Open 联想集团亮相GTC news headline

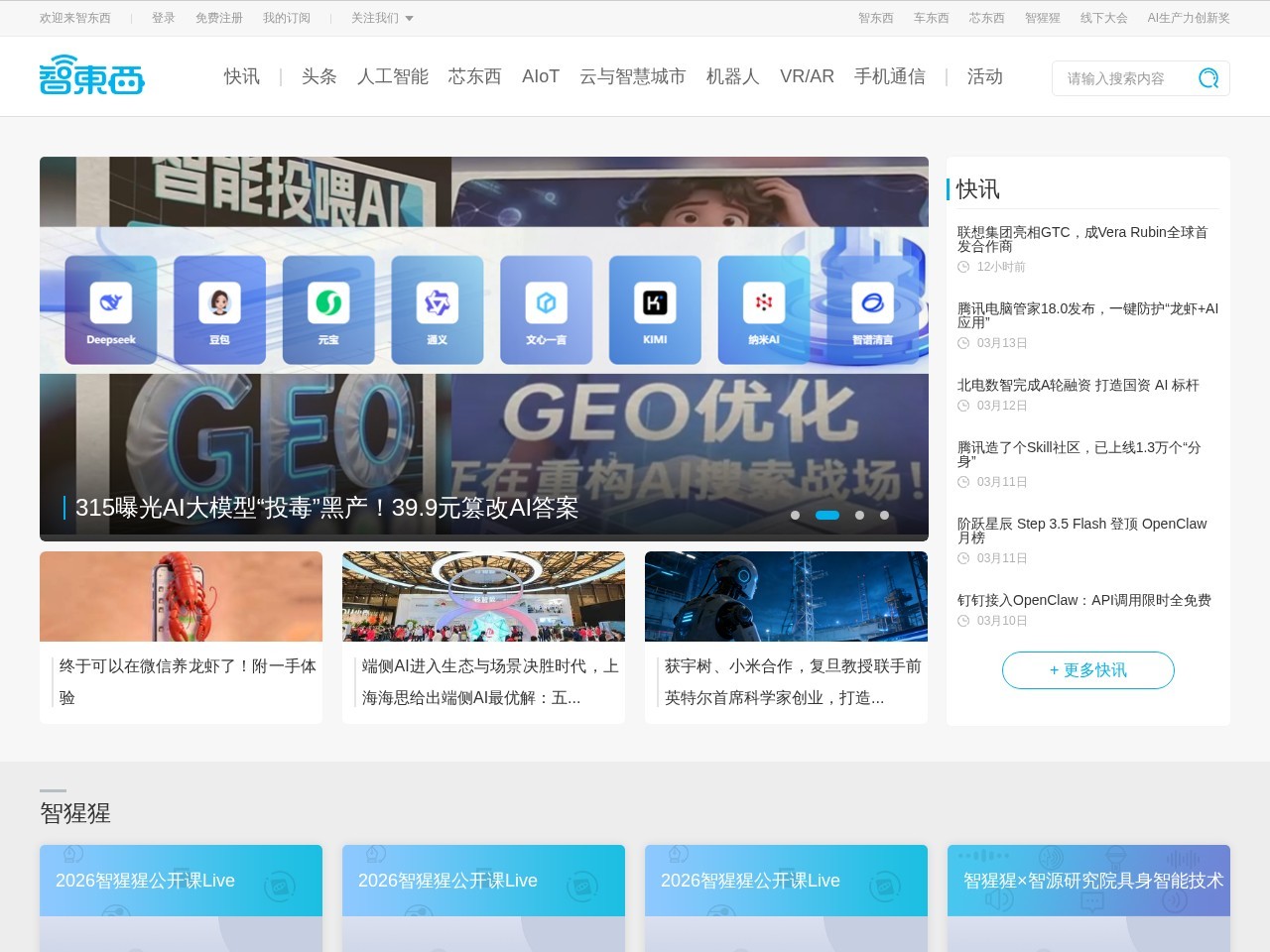tap(1081, 239)
